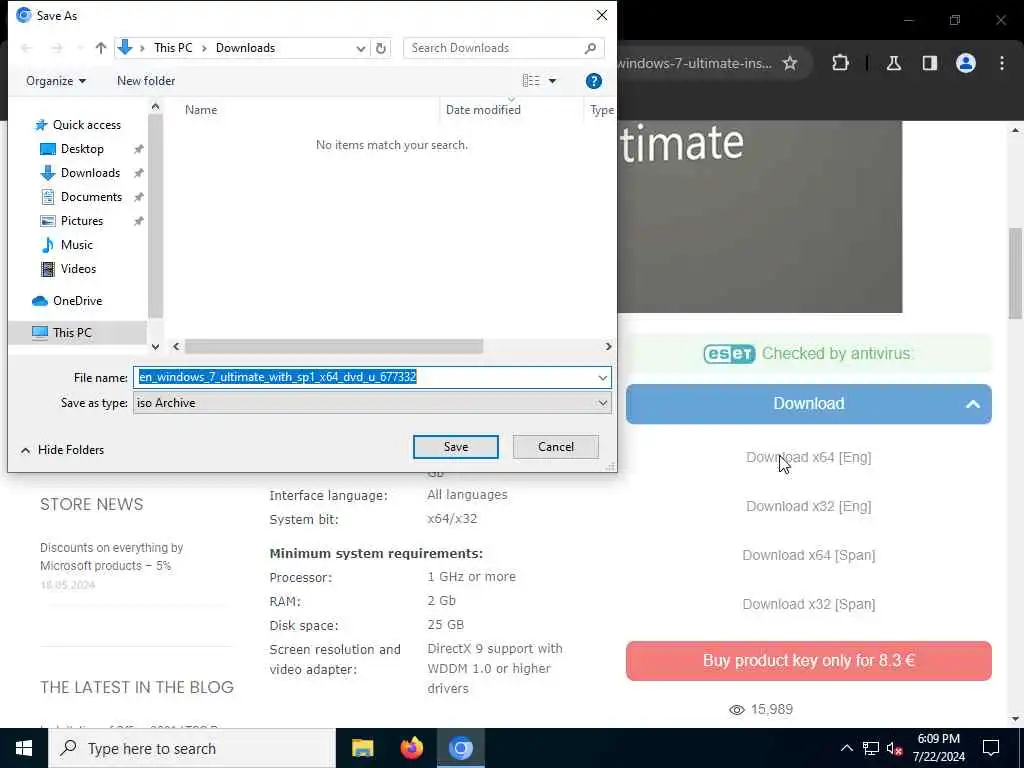Viewport: 1024px width, 768px height.
Task: Open the notification center icon
Action: click(991, 748)
